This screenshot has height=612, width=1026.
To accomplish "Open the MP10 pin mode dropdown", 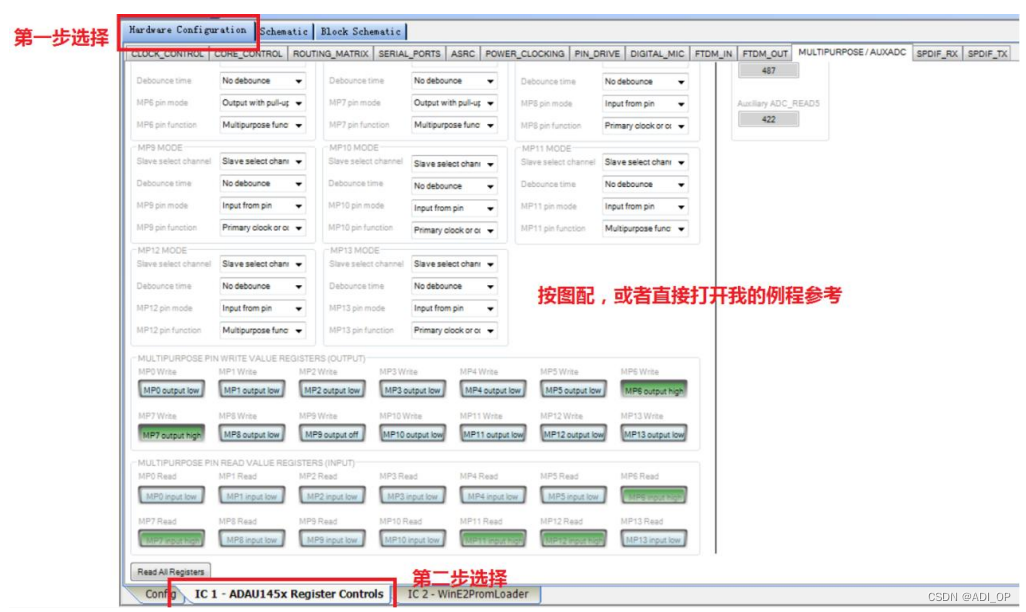I will tap(454, 208).
